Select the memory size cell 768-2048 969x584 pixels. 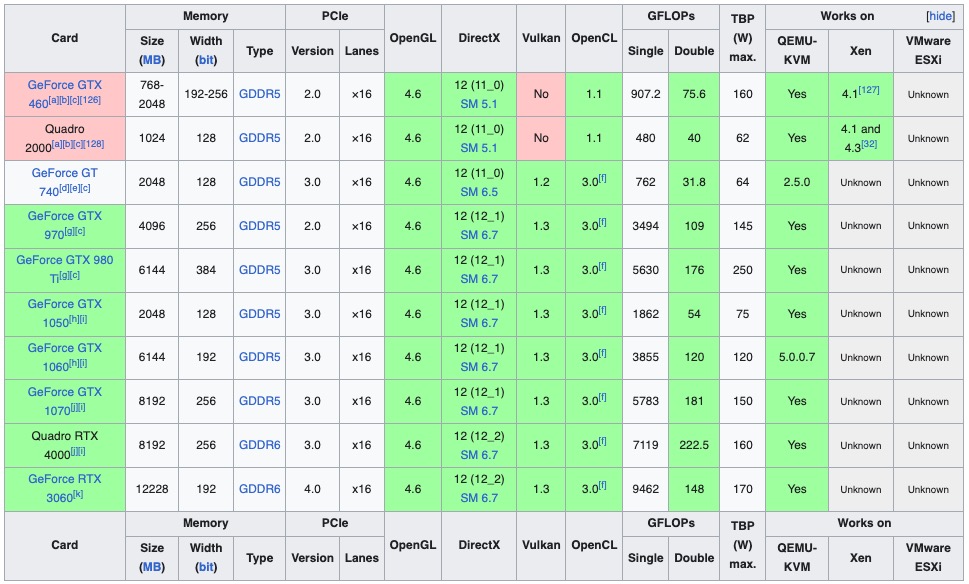[152, 95]
